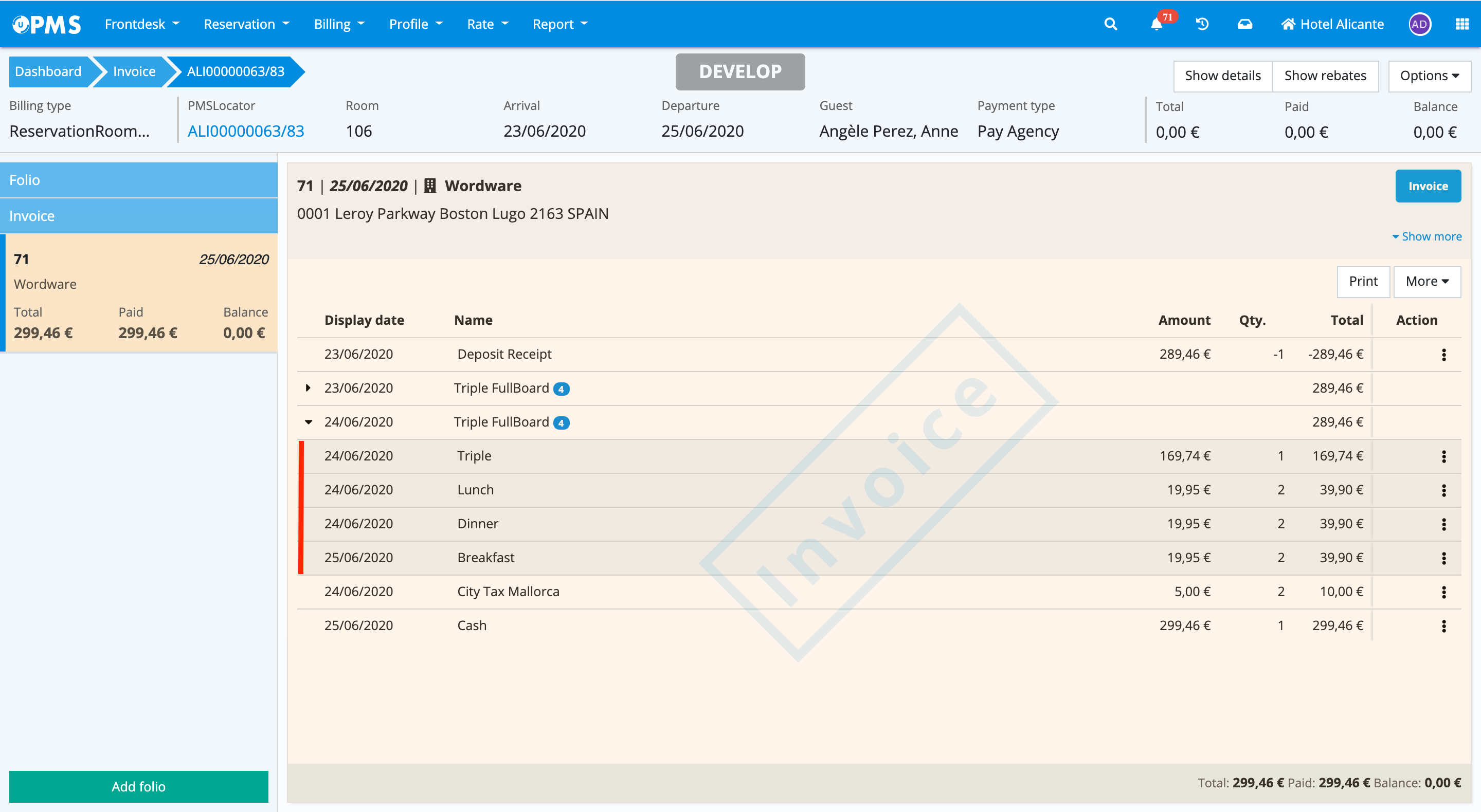
Task: Open the Options dropdown
Action: tap(1429, 76)
